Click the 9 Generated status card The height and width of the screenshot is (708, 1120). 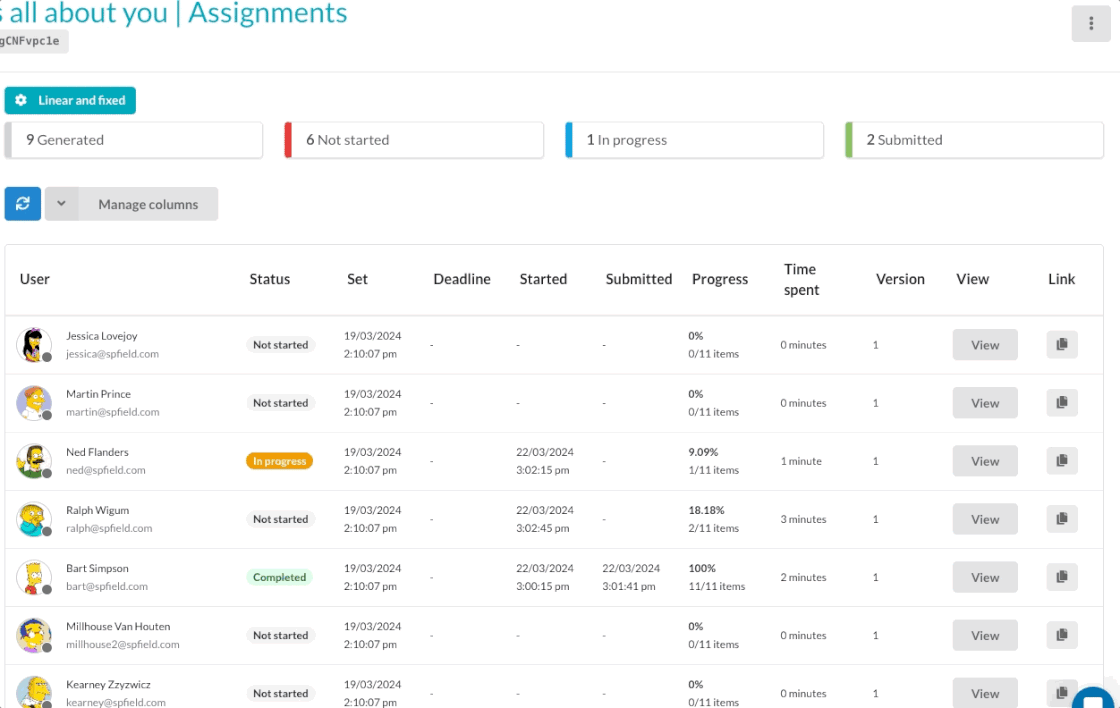(133, 139)
